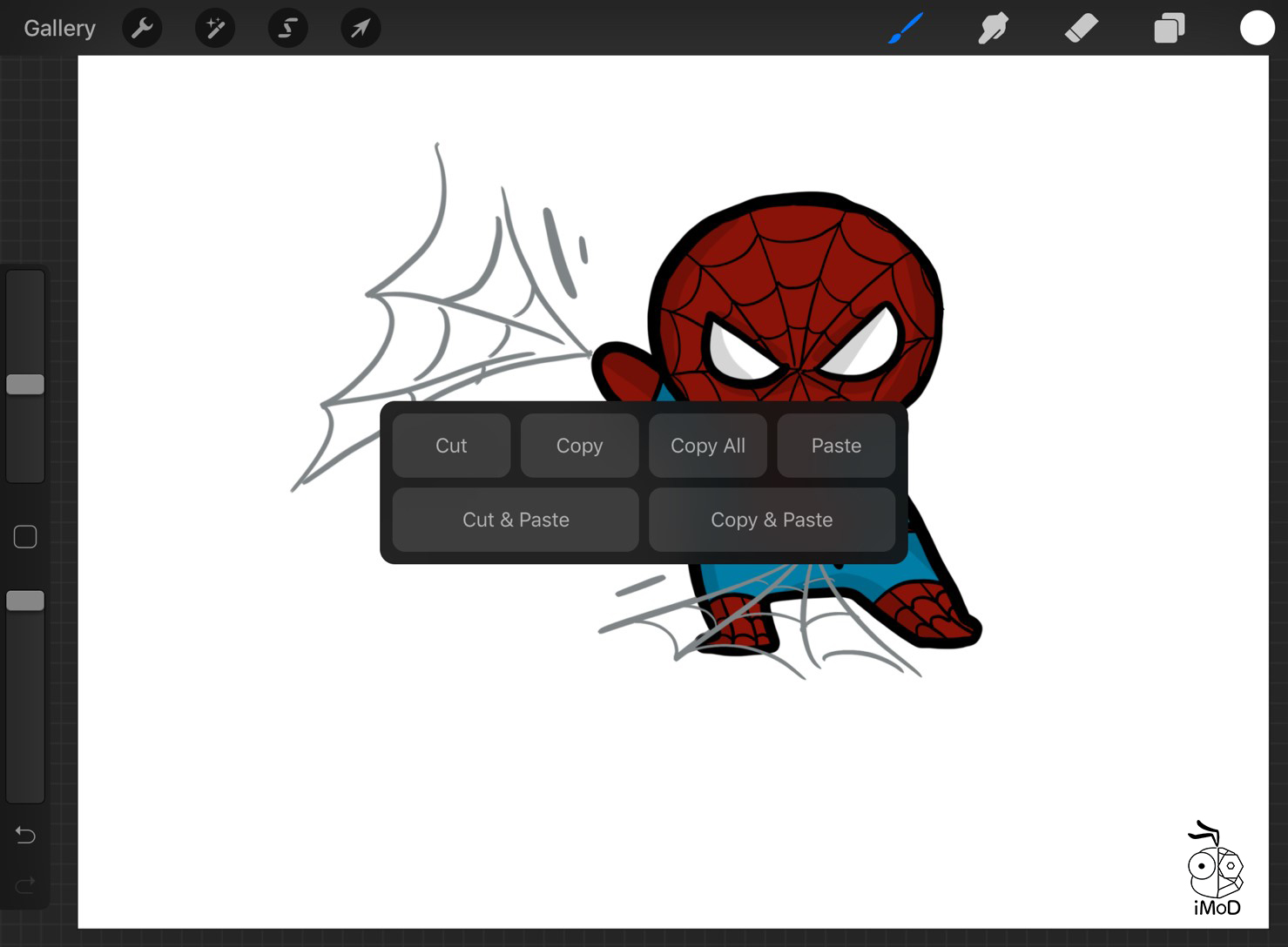Open the Layers panel
This screenshot has height=947, width=1288.
point(1169,29)
